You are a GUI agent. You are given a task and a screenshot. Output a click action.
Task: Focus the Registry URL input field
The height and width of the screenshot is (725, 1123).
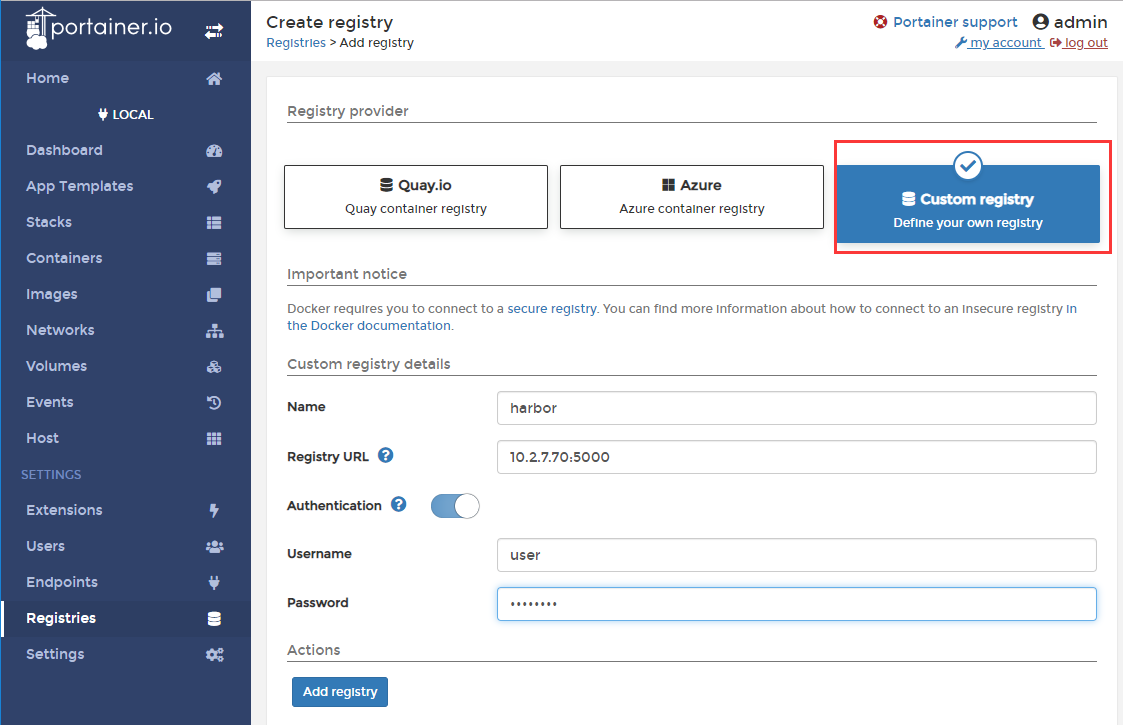[x=796, y=457]
